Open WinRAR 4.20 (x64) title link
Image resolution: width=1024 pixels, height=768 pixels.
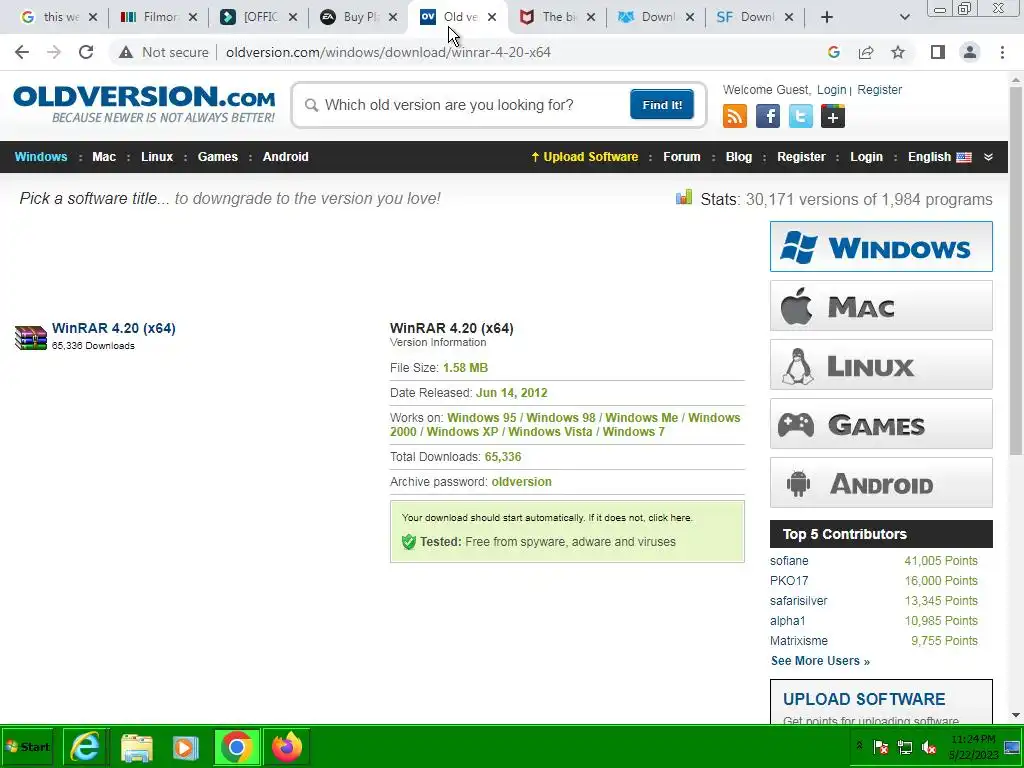tap(114, 328)
